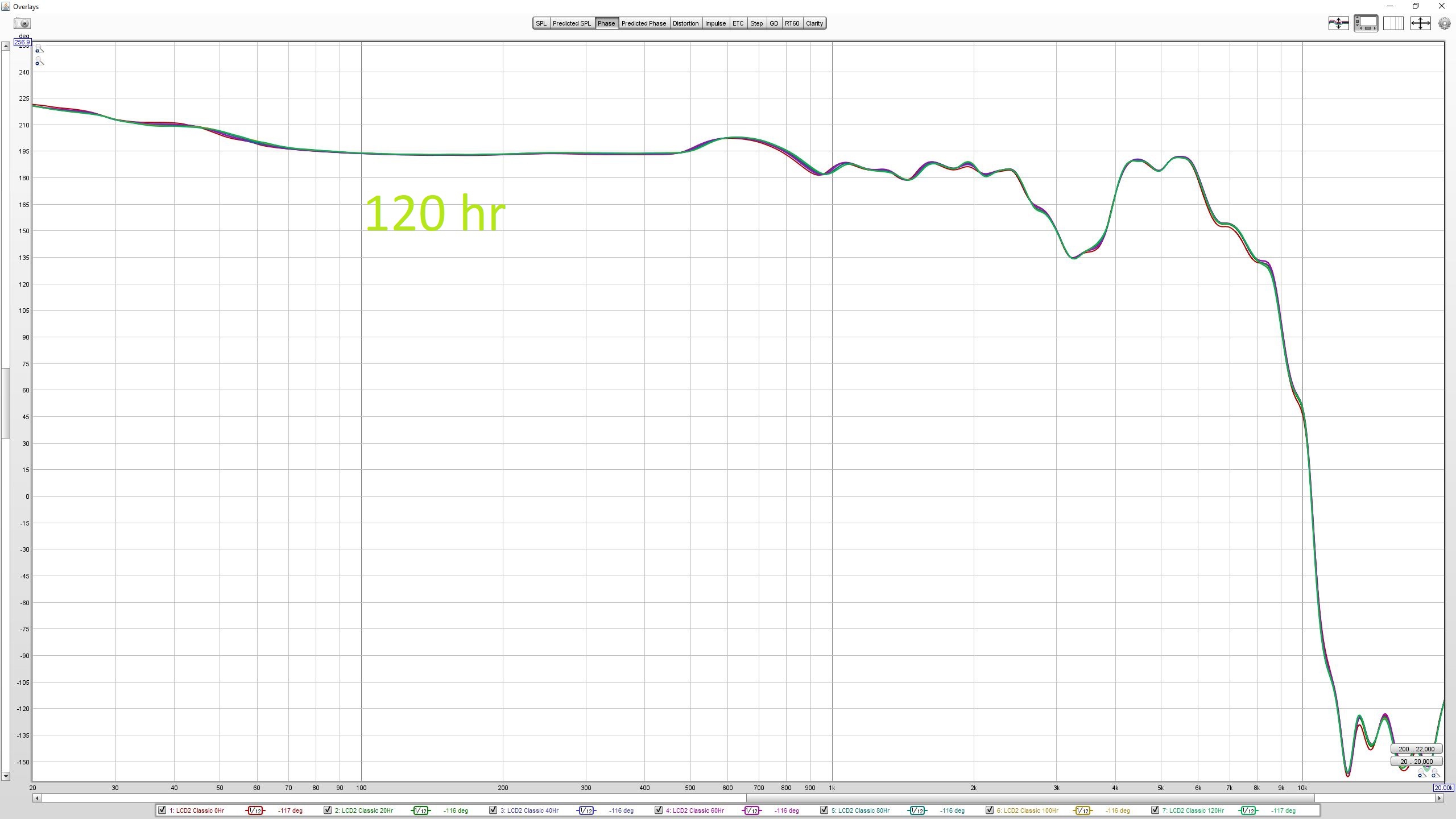Uncheck LCD2 Classic 120Hr trace
The height and width of the screenshot is (819, 1456).
1155,810
